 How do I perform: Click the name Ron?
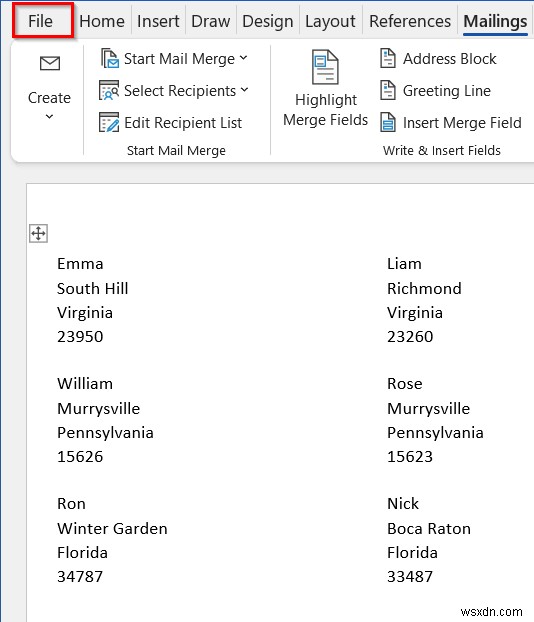pyautogui.click(x=71, y=504)
